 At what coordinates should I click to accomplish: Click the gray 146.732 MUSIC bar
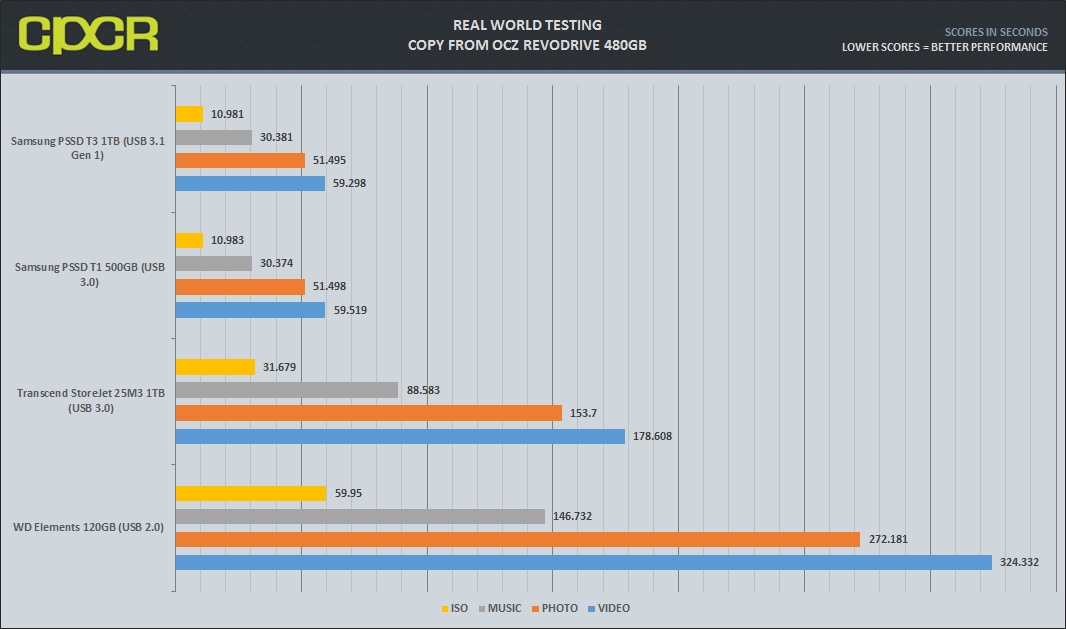[360, 517]
